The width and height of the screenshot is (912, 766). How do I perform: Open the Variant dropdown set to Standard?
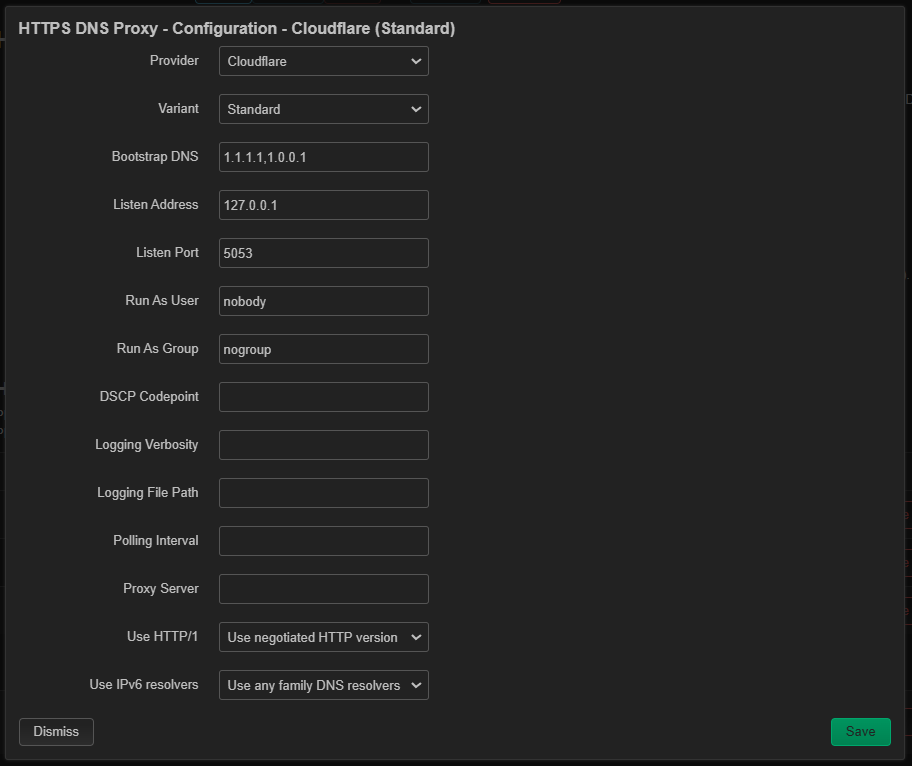point(323,109)
